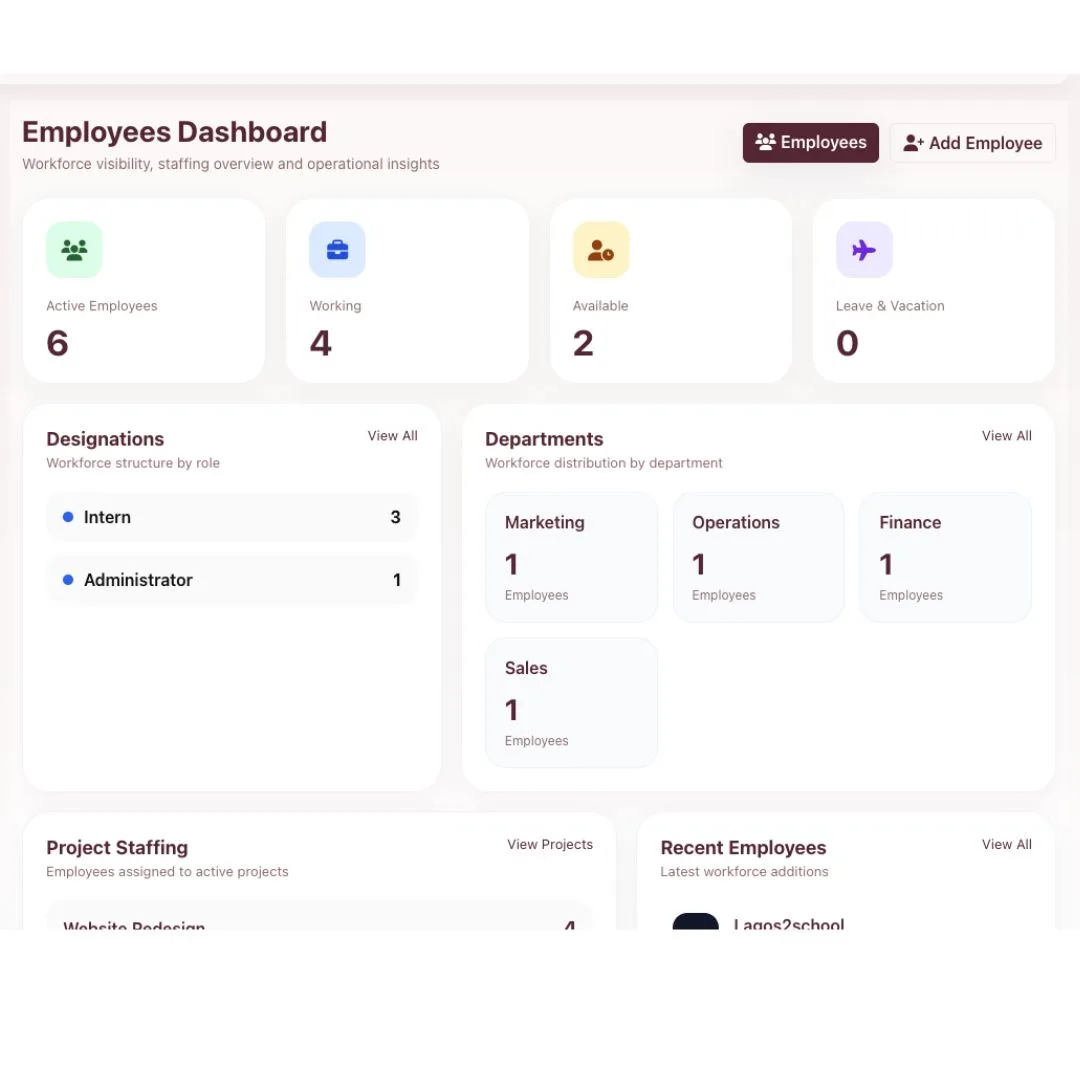This screenshot has width=1080, height=1080.
Task: Click 'Latest workforce additions' subtitle
Action: coord(744,871)
